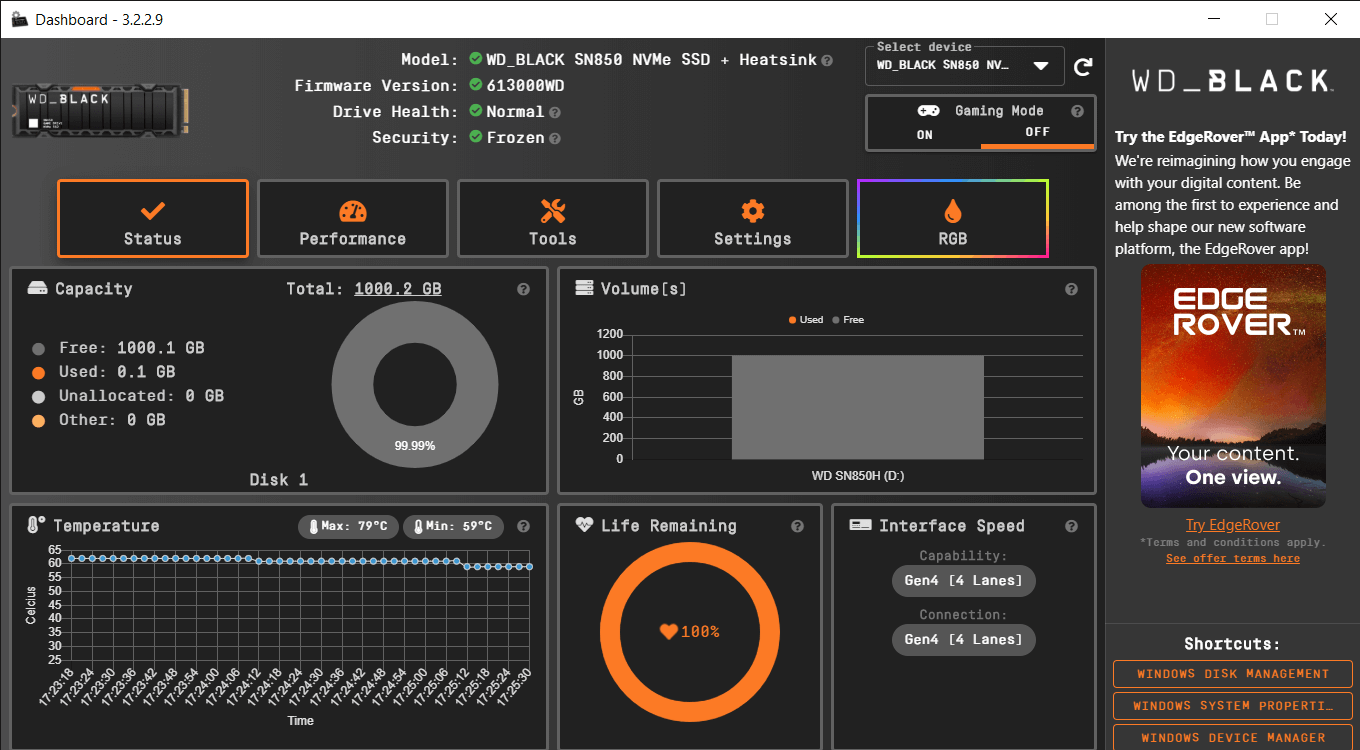Click the Free: 1000.1 GB legend entry
This screenshot has width=1360, height=750.
pyautogui.click(x=118, y=348)
